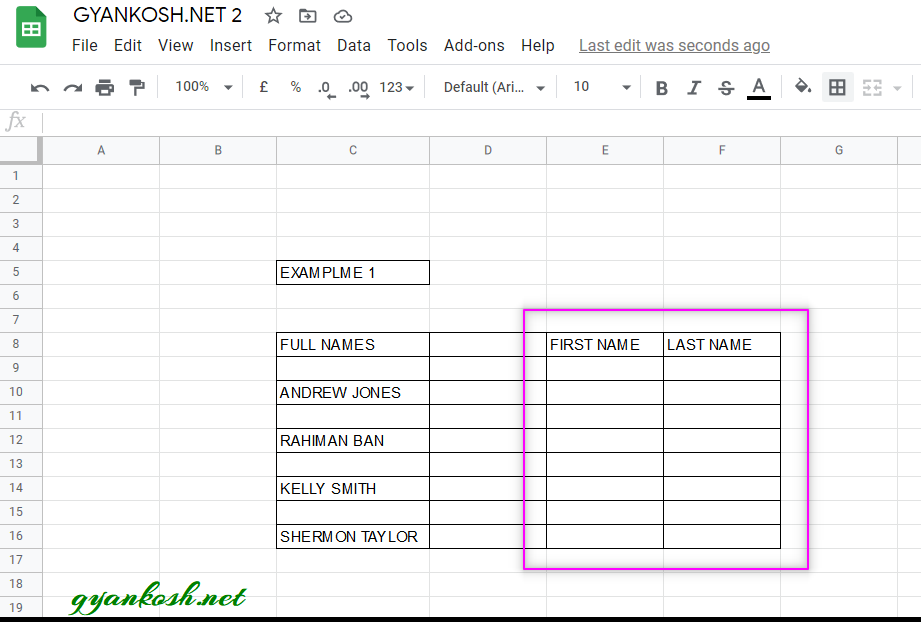Click the Paint format tool

coord(138,87)
